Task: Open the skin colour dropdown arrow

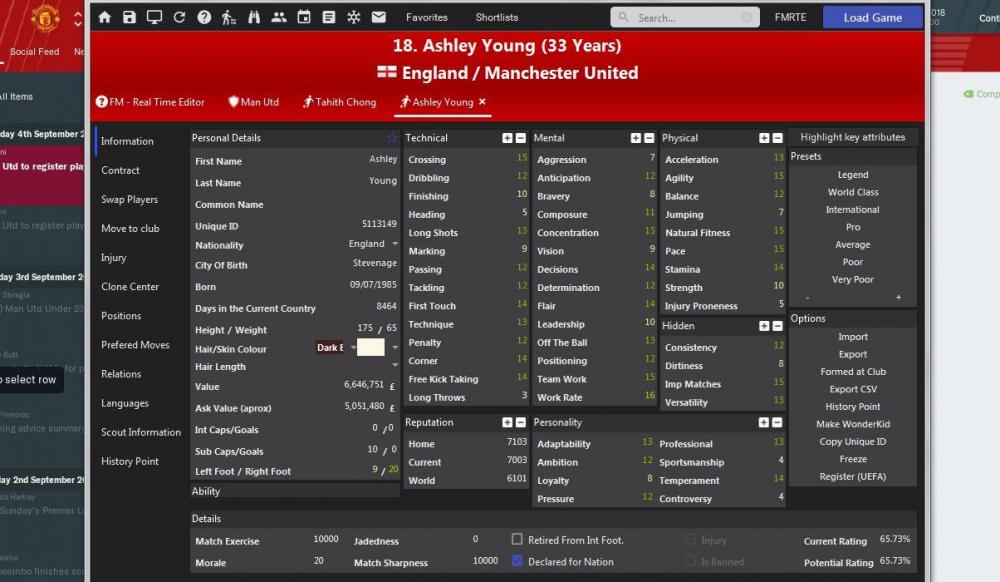Action: pos(395,347)
